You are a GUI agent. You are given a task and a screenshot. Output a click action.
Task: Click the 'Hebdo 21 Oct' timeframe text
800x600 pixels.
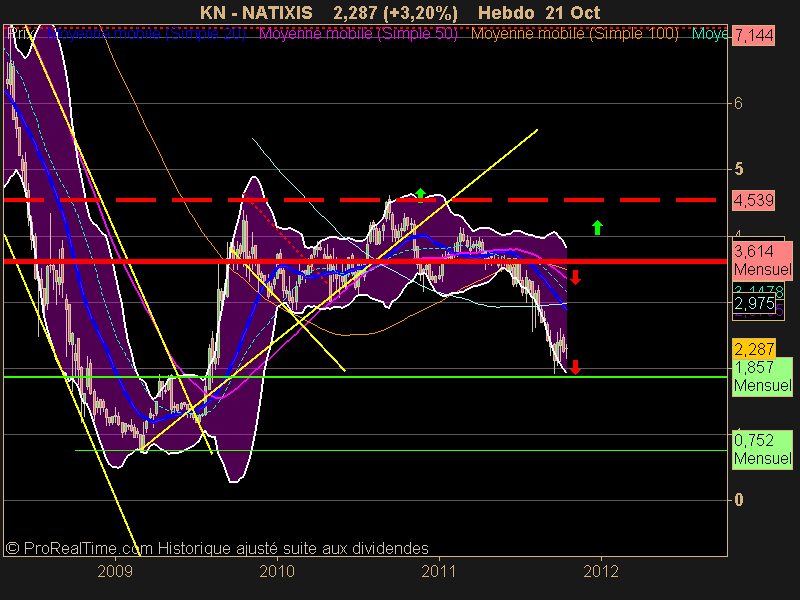(x=539, y=13)
